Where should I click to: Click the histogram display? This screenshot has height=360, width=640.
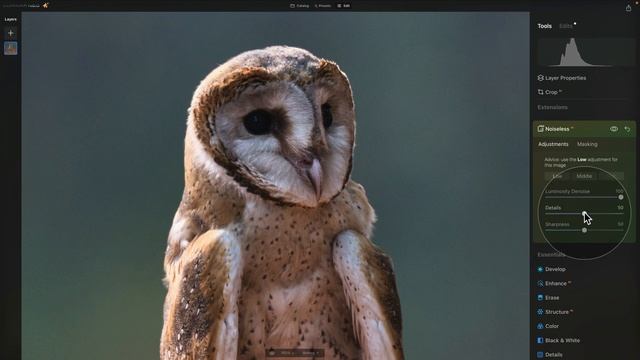click(x=586, y=52)
